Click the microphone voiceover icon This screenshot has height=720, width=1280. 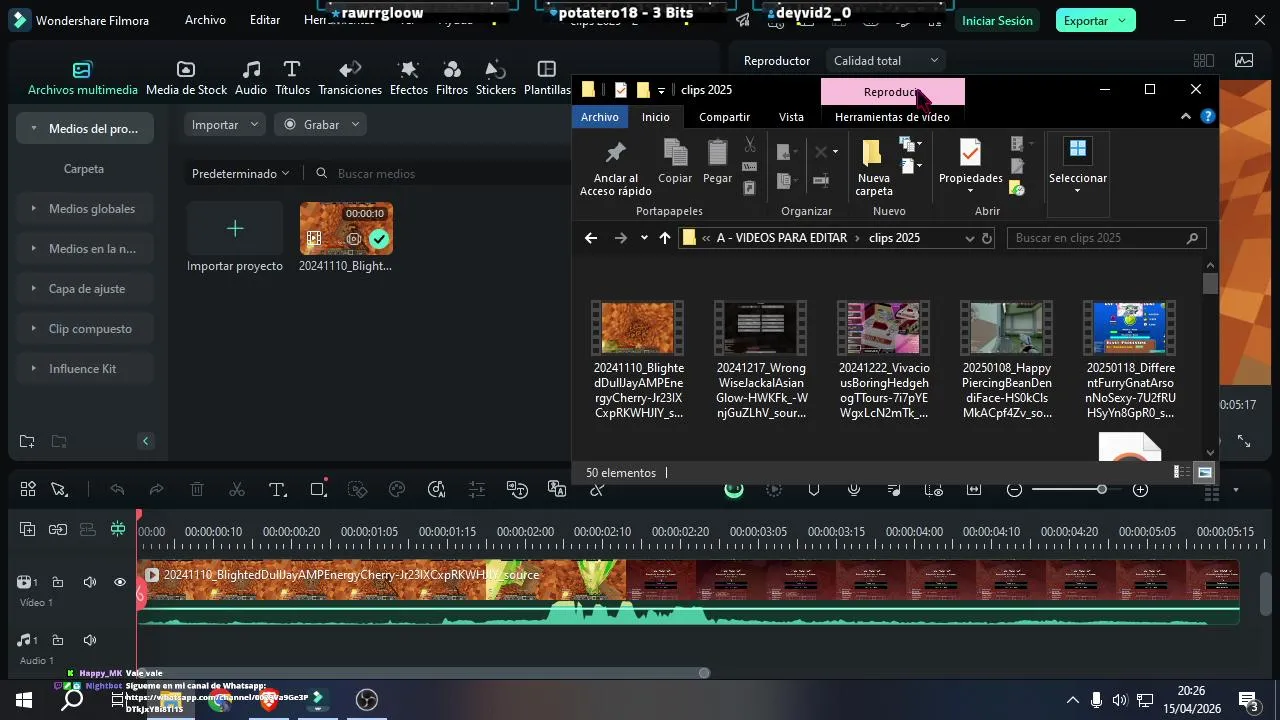click(x=854, y=490)
